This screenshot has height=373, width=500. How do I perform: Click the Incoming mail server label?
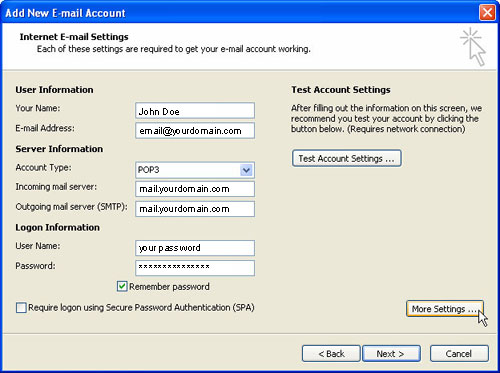[56, 187]
